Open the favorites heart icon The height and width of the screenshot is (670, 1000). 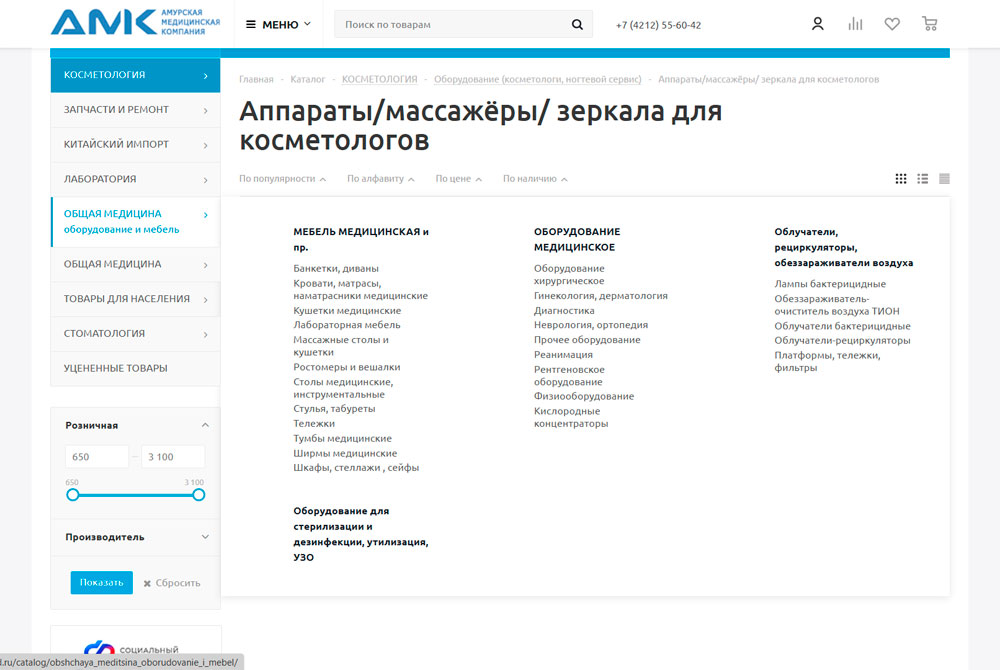[x=892, y=24]
